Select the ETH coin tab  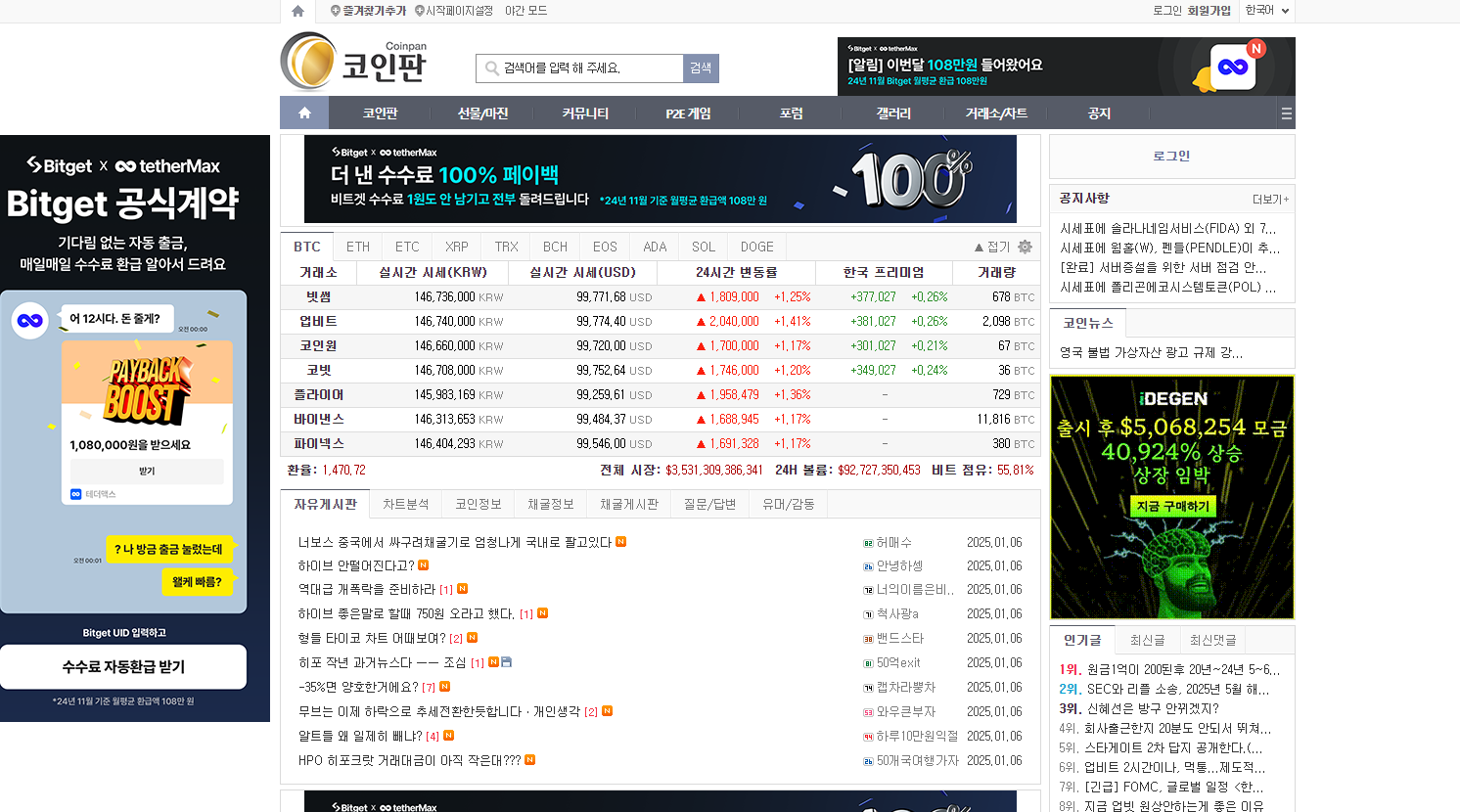pyautogui.click(x=358, y=247)
